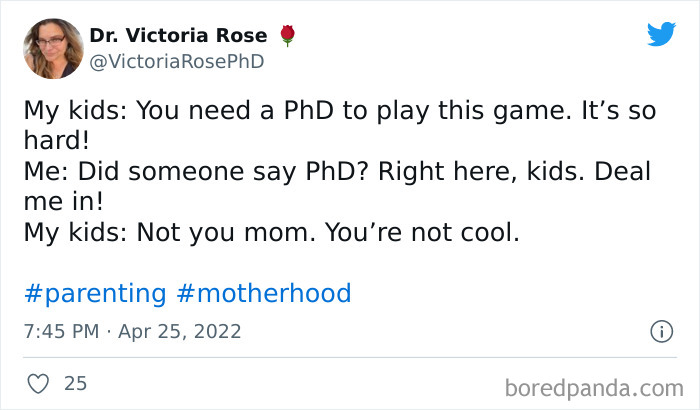Like the tweet with the heart icon

38,383
